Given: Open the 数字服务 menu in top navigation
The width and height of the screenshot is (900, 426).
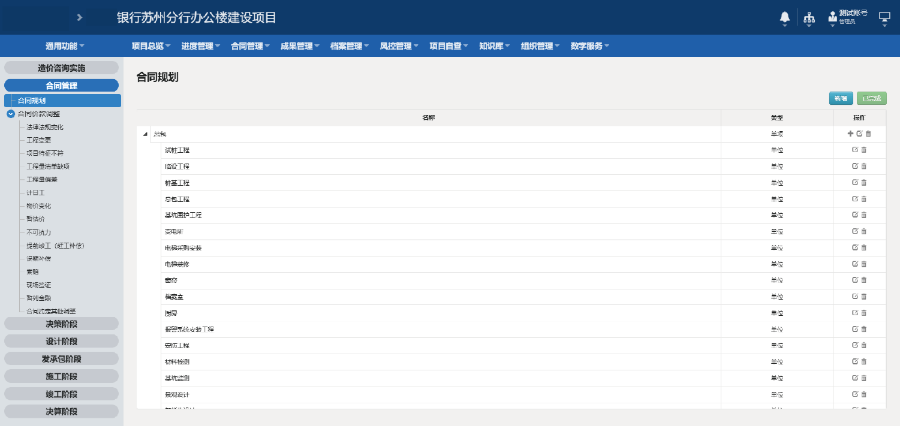Looking at the screenshot, I should point(590,46).
